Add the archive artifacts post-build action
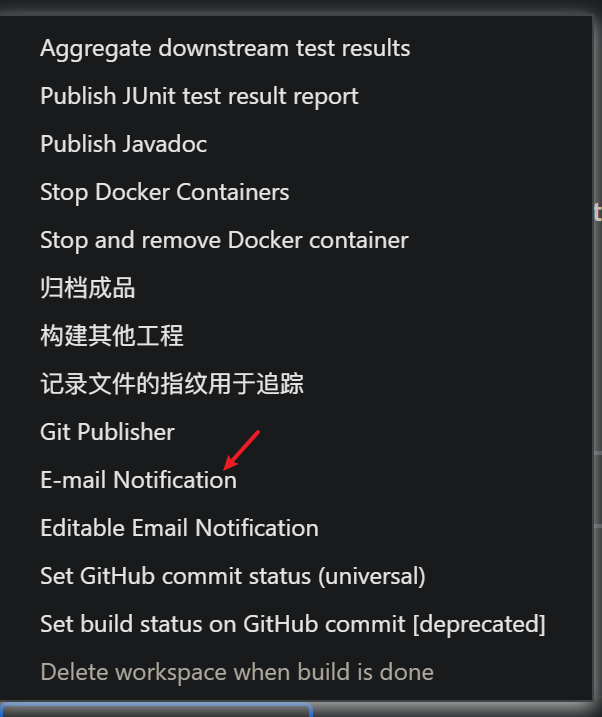 click(x=88, y=288)
